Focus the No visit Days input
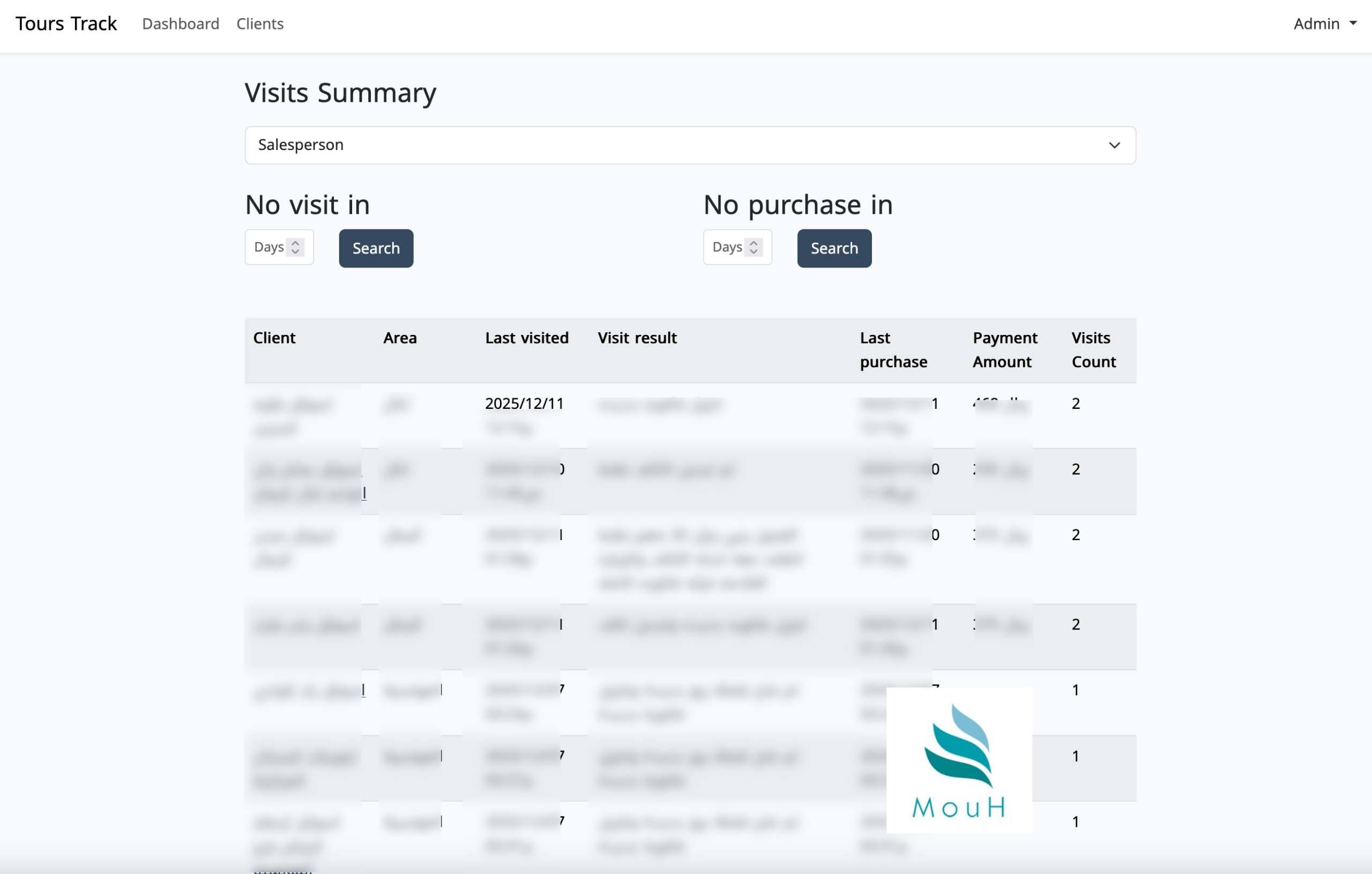This screenshot has height=874, width=1372. [x=269, y=247]
